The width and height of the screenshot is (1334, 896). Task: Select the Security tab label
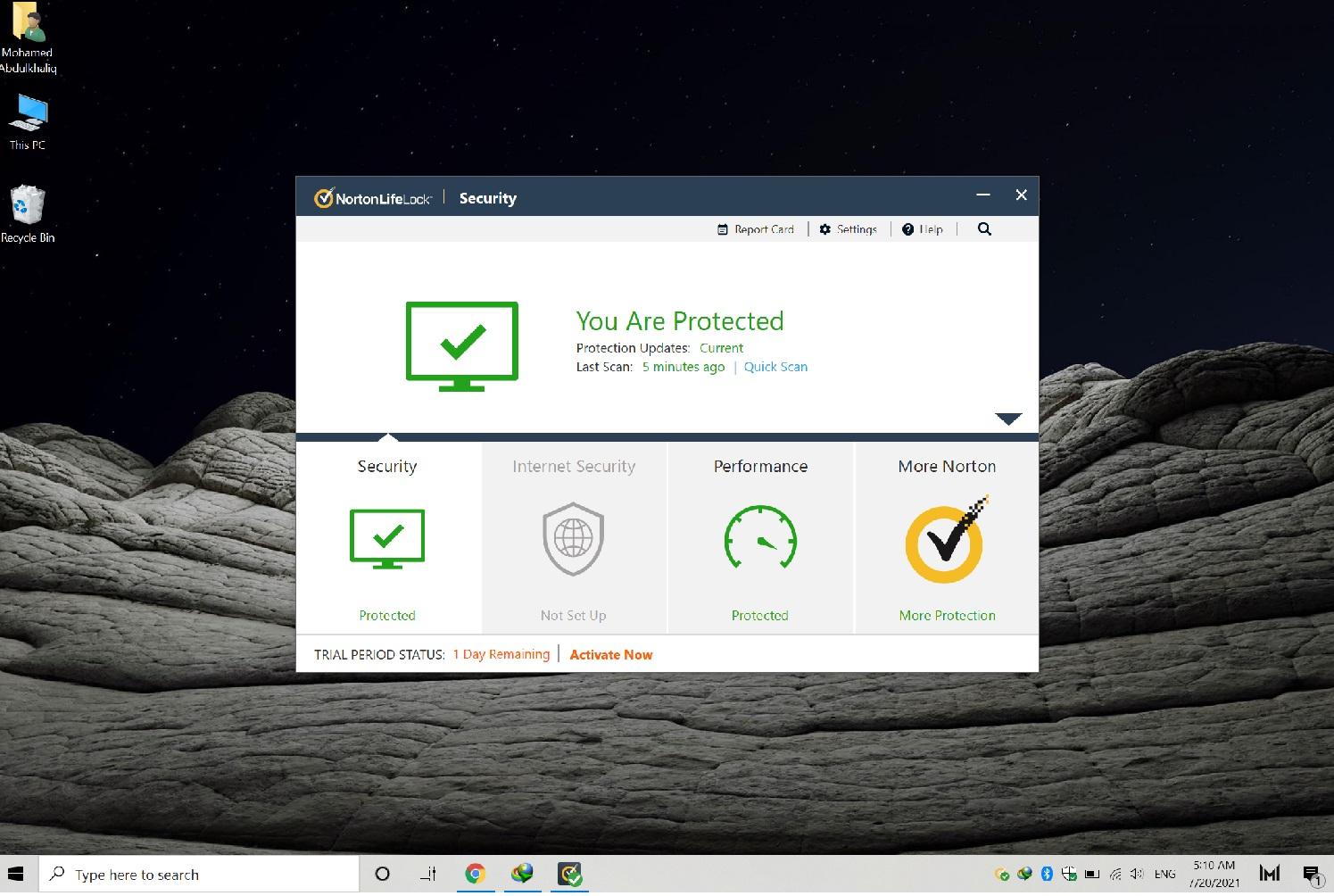pyautogui.click(x=387, y=467)
